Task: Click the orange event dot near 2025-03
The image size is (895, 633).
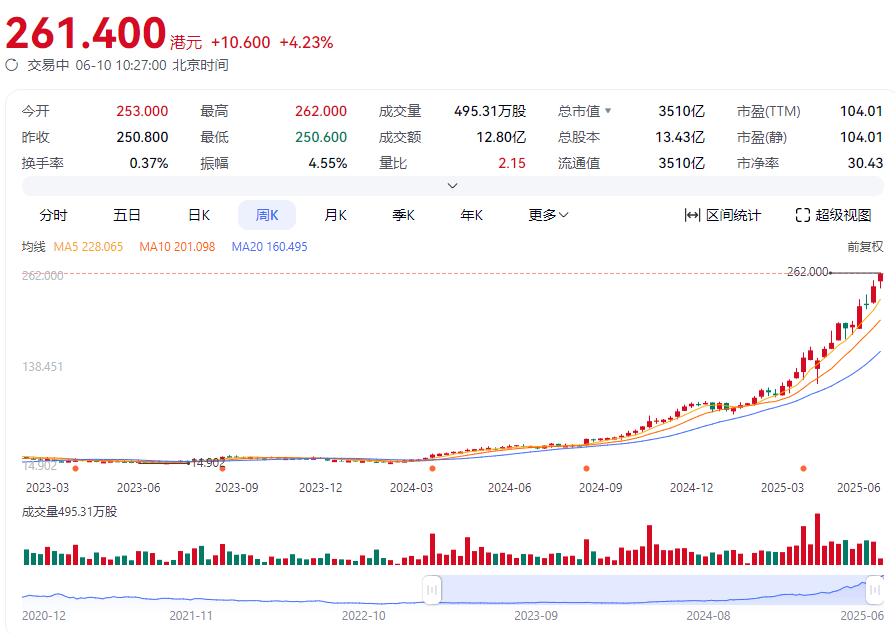Action: click(x=803, y=468)
